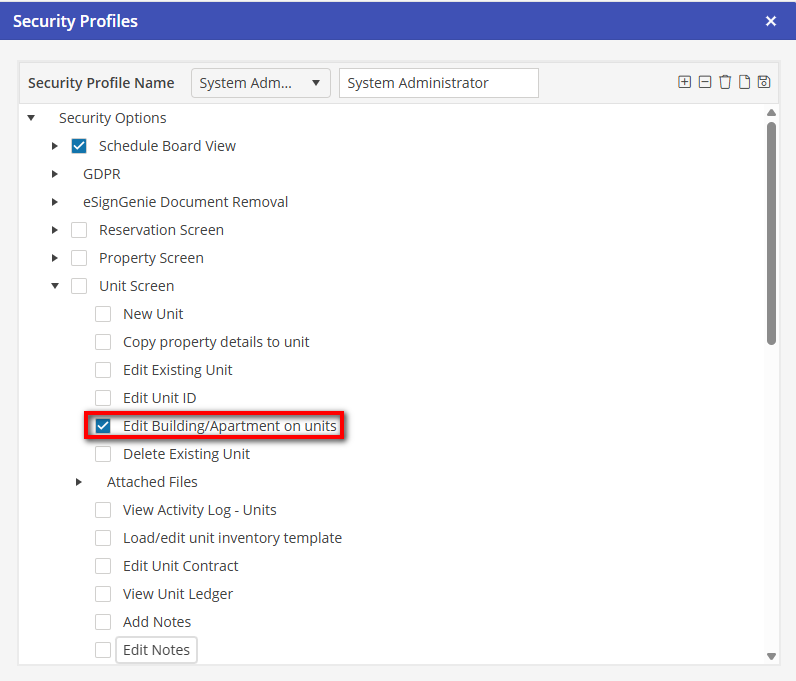The height and width of the screenshot is (681, 796).
Task: Collapse the Unit Screen tree node
Action: click(55, 286)
